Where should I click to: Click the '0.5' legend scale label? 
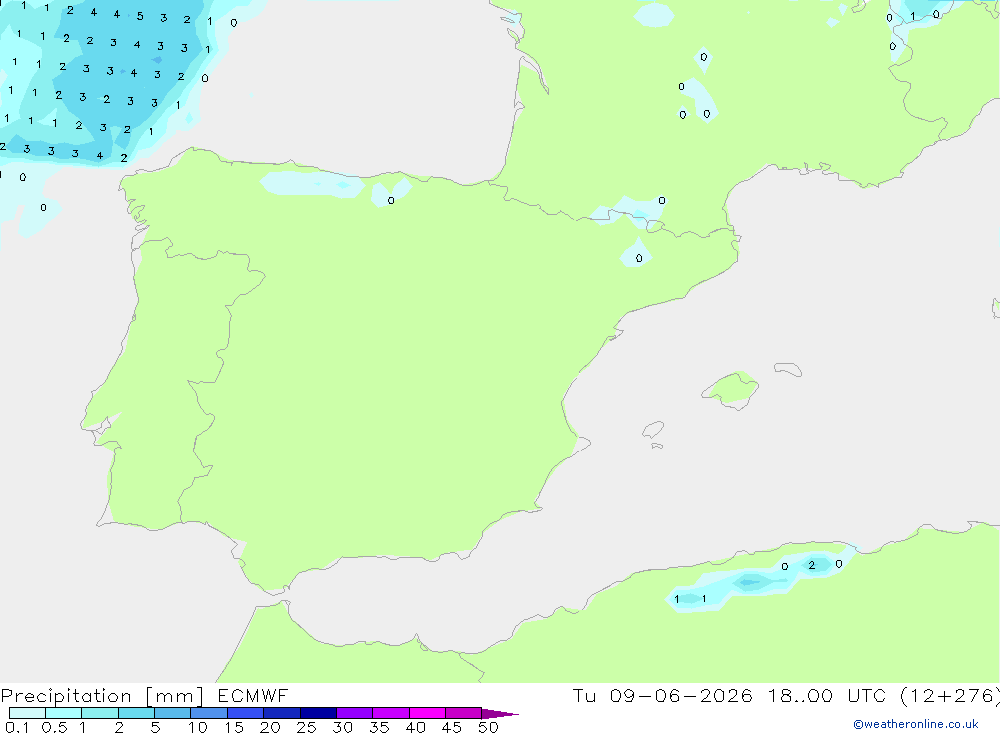[x=54, y=727]
